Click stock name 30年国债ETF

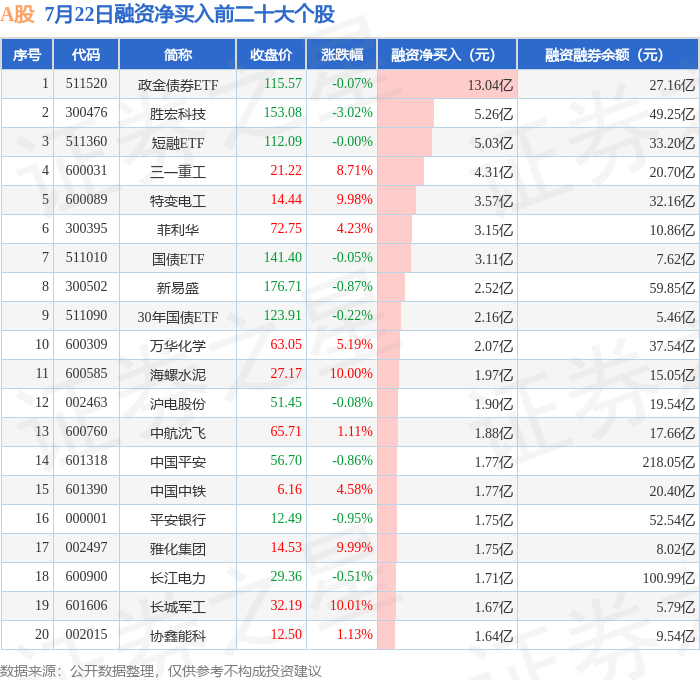(x=178, y=317)
